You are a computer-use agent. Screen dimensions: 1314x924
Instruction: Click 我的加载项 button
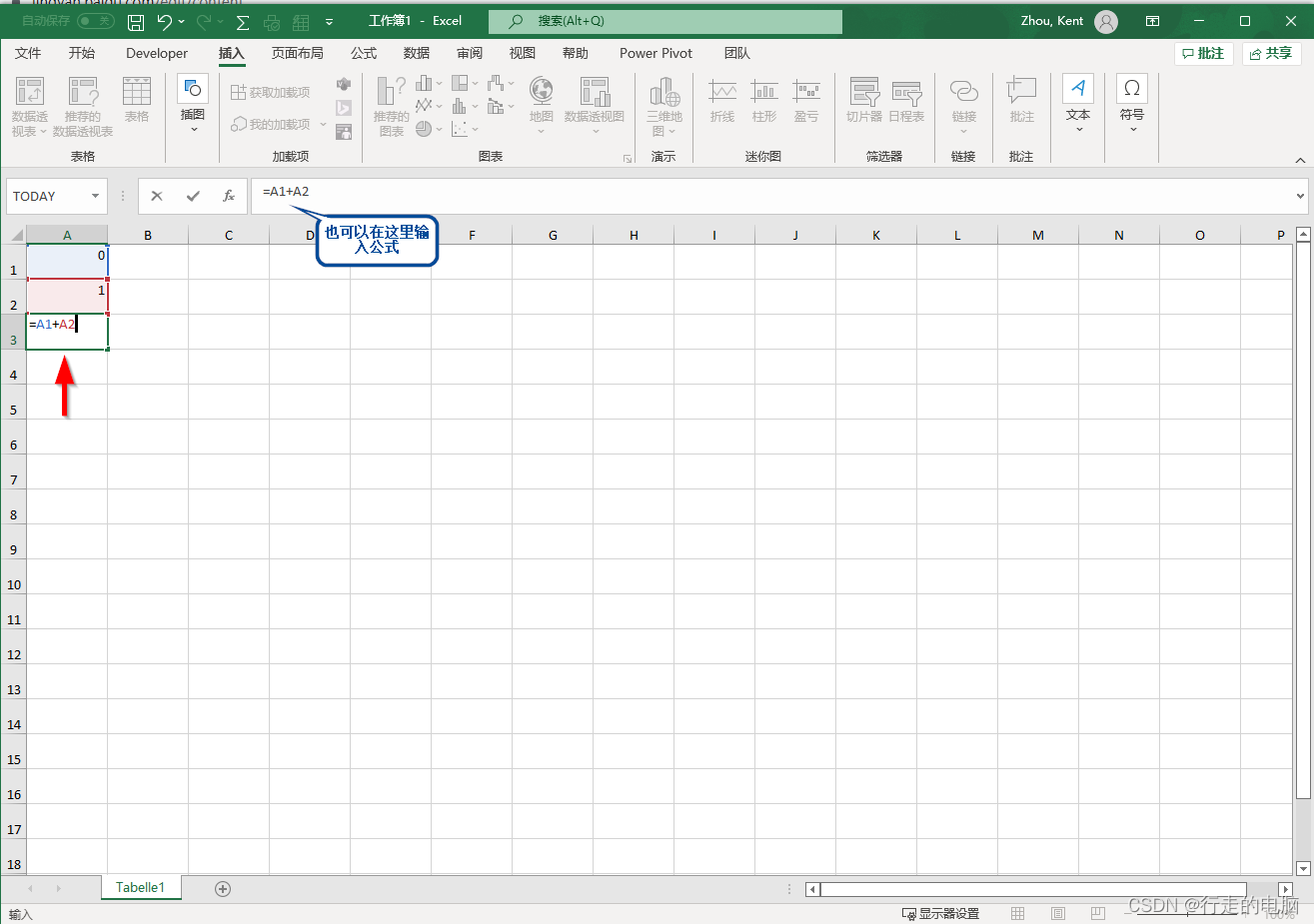tap(271, 124)
